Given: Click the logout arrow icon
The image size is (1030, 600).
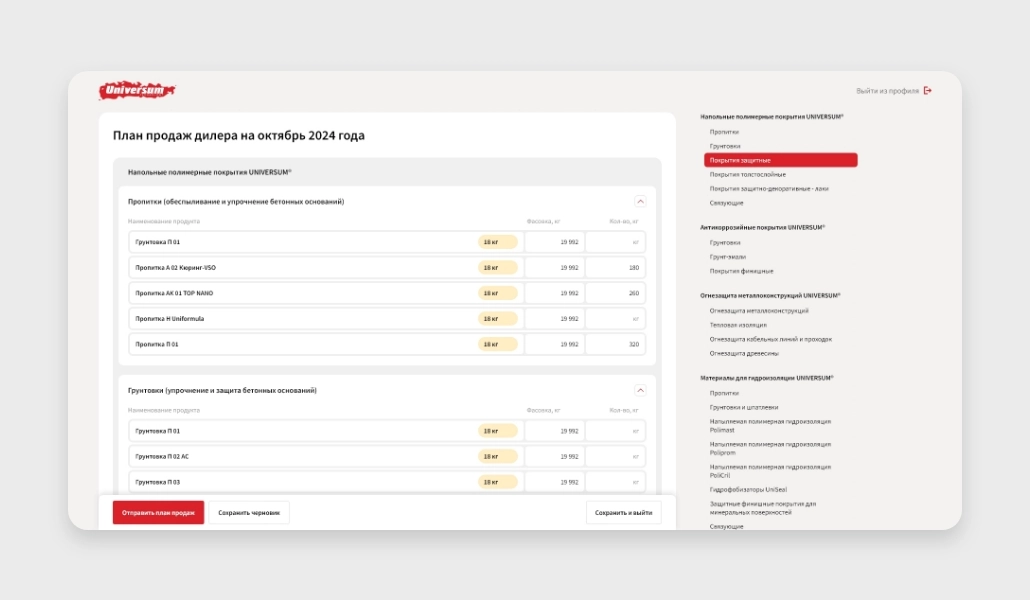Looking at the screenshot, I should point(928,91).
